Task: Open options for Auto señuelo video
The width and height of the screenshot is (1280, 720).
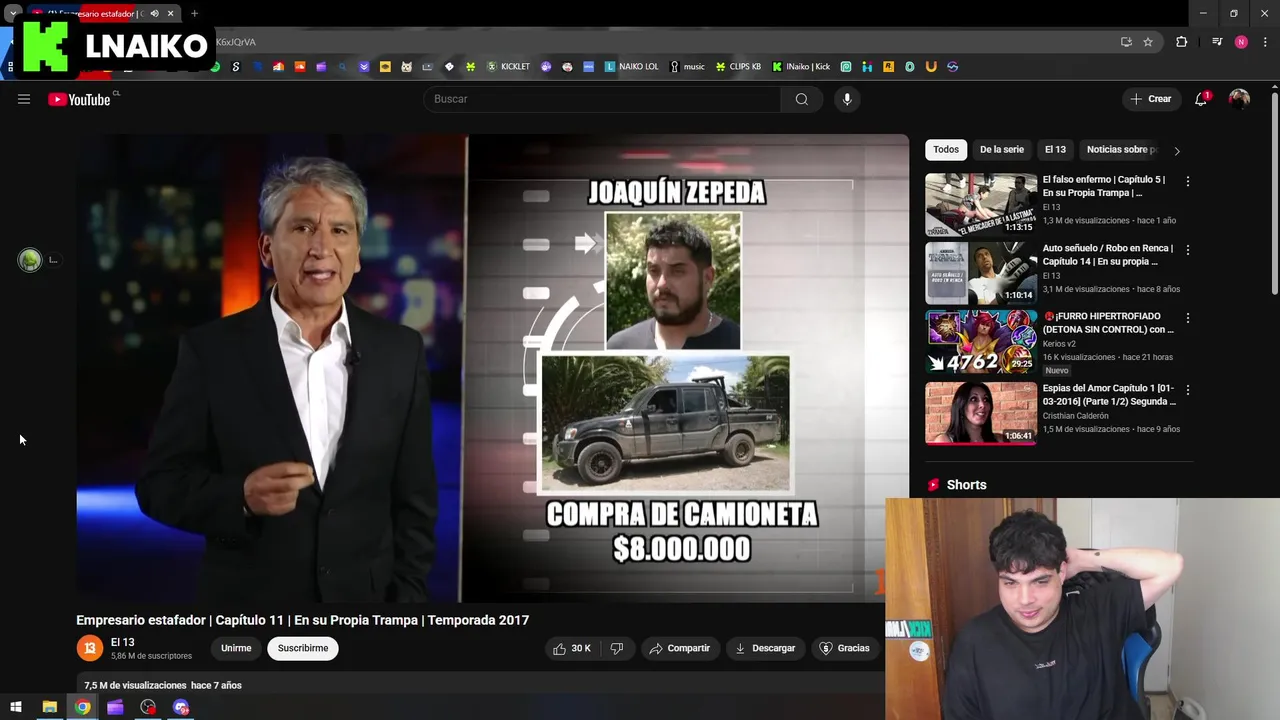Action: point(1187,249)
